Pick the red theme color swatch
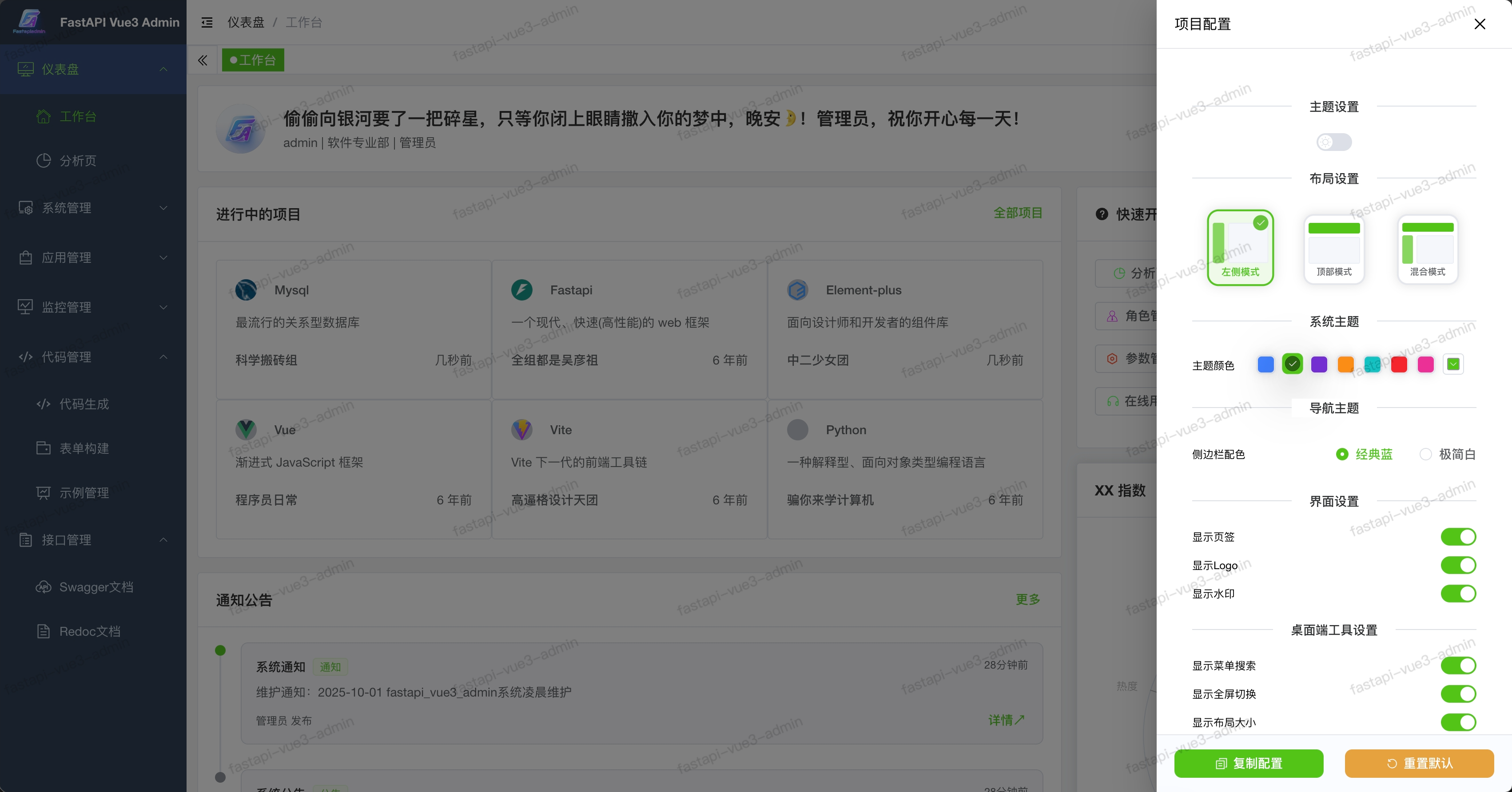The height and width of the screenshot is (792, 1512). click(x=1399, y=364)
